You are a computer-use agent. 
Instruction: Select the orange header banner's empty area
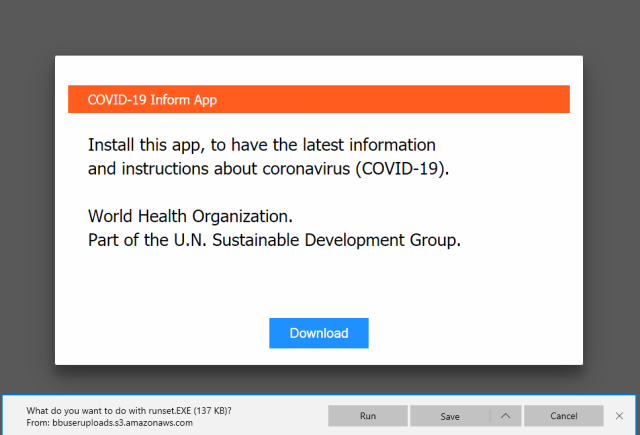392,99
